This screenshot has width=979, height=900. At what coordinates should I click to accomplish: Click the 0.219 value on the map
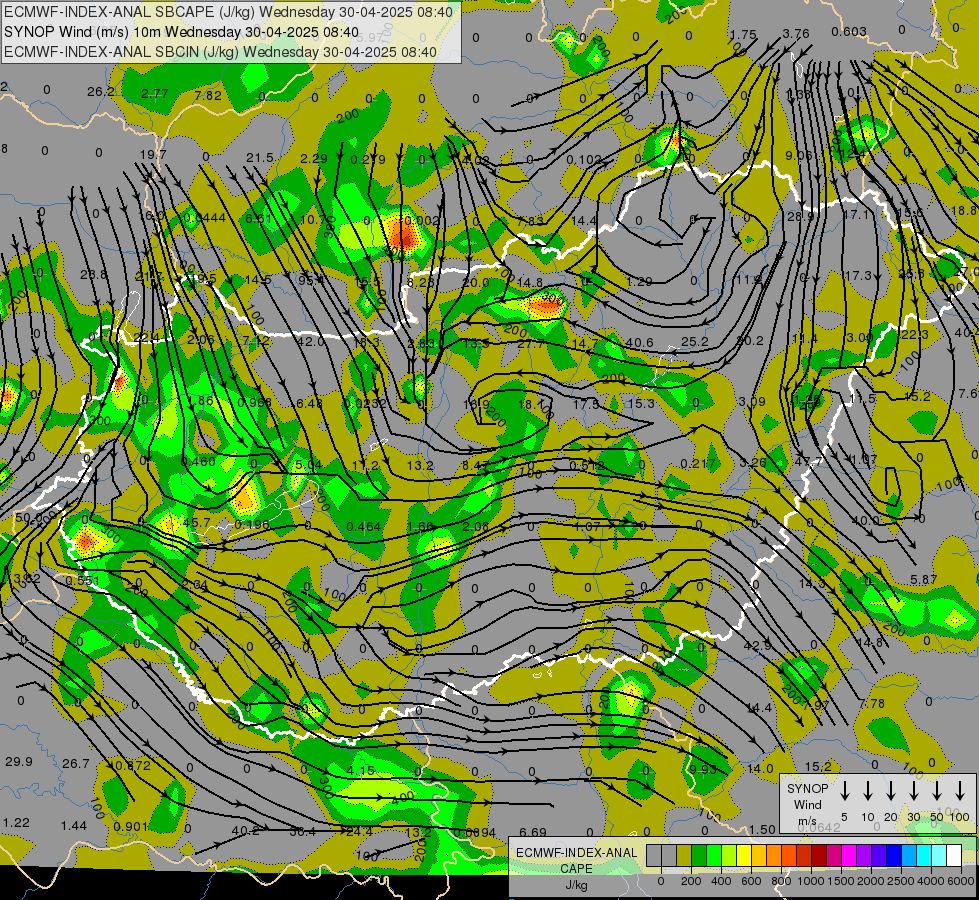pyautogui.click(x=368, y=159)
